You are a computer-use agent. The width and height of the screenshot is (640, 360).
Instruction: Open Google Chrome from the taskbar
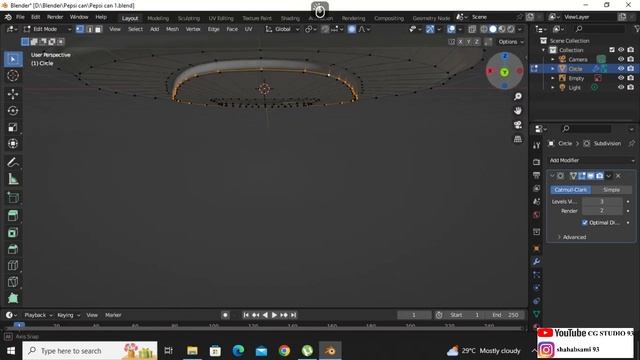284,351
